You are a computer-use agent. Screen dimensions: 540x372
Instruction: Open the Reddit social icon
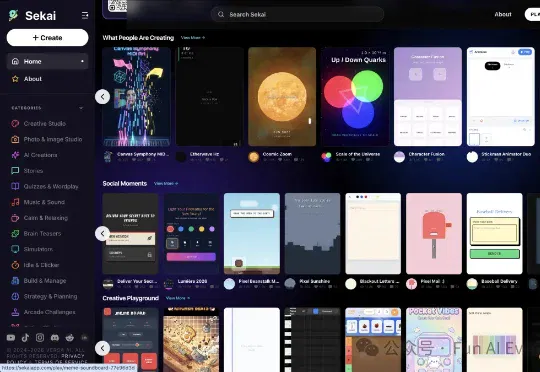pyautogui.click(x=70, y=338)
